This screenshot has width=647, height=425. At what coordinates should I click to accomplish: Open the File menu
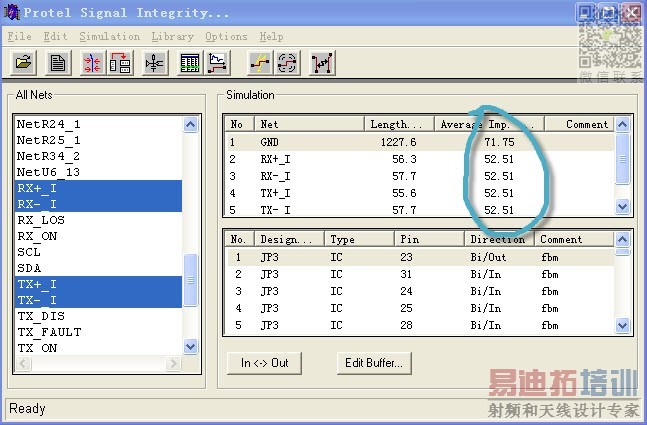point(19,37)
